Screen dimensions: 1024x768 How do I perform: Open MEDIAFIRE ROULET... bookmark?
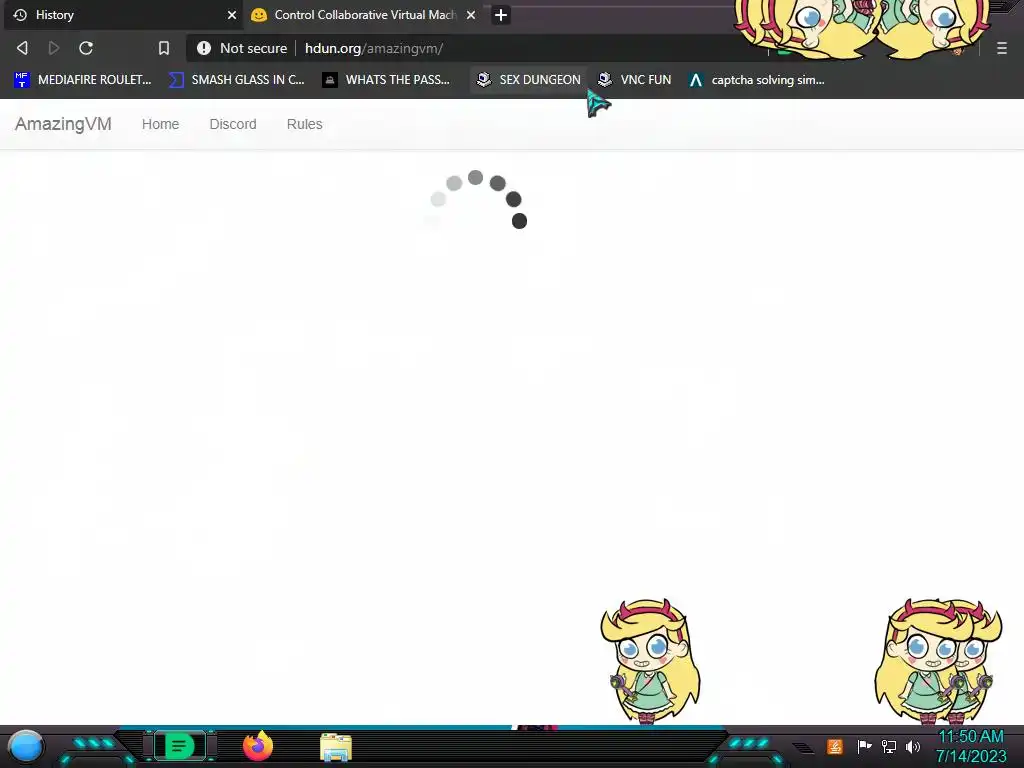83,80
